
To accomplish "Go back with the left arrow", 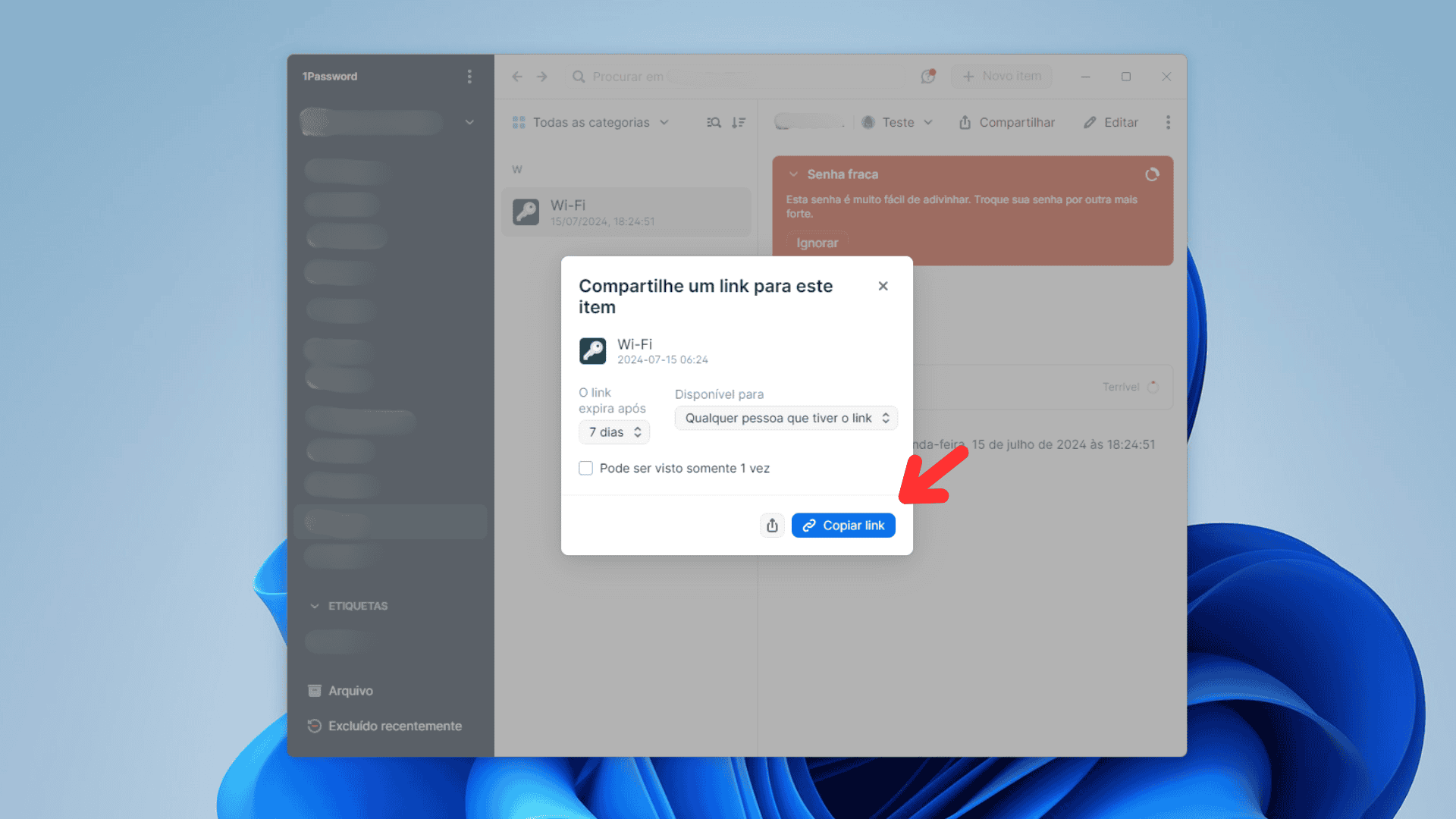I will click(517, 77).
